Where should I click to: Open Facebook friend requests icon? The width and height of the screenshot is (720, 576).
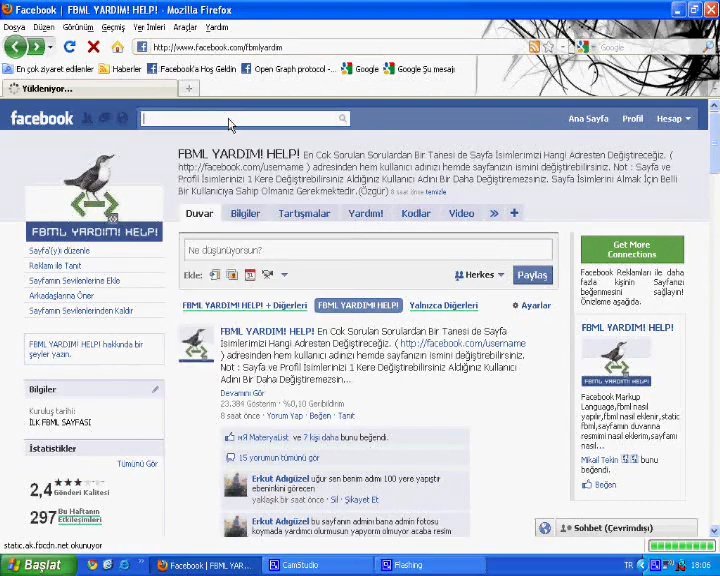(x=87, y=119)
